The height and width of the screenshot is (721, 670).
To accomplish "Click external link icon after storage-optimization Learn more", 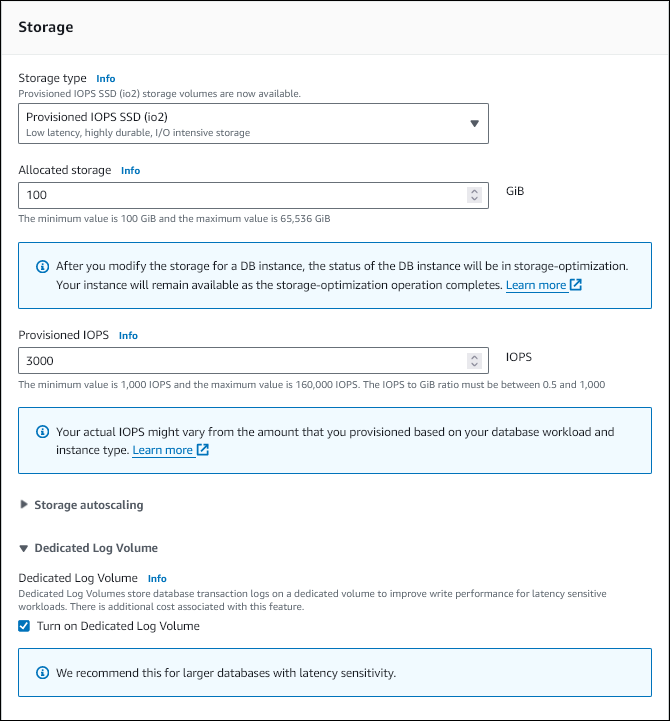I will 576,285.
